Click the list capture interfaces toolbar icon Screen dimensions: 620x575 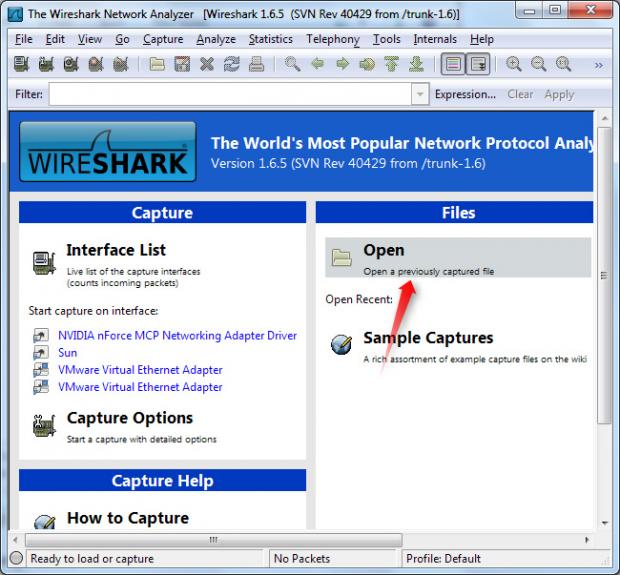tap(22, 65)
